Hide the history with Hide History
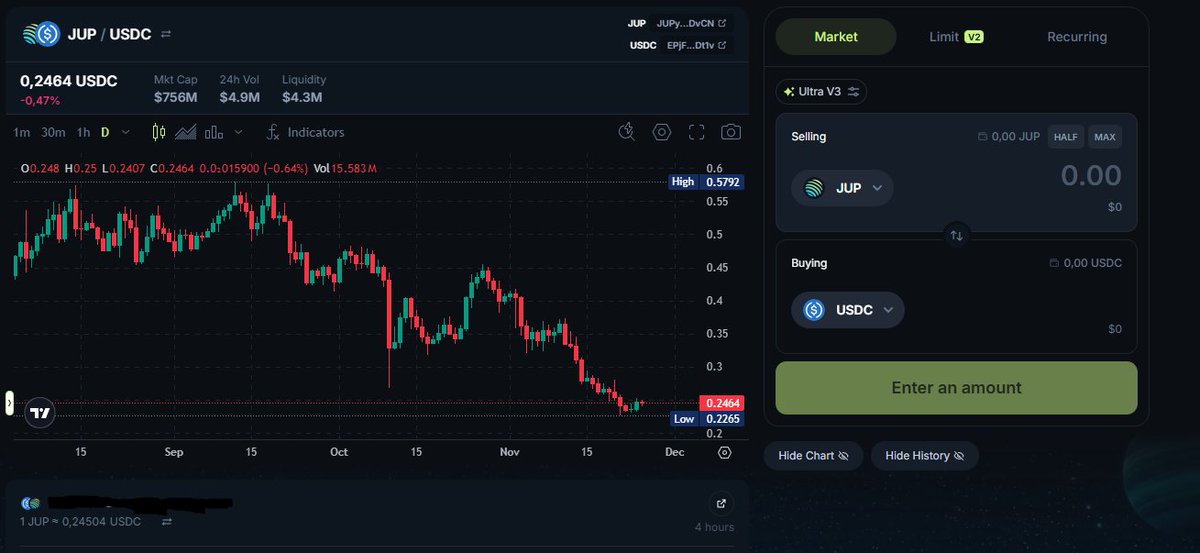 925,455
